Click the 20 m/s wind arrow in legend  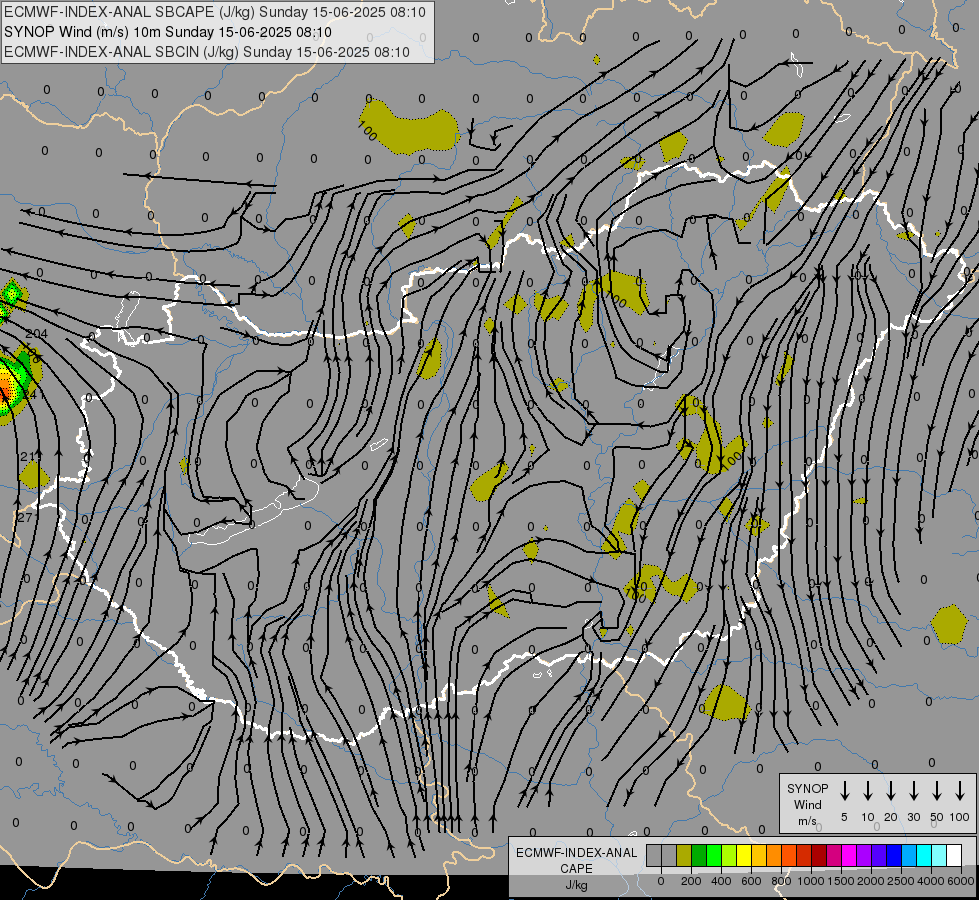click(891, 791)
